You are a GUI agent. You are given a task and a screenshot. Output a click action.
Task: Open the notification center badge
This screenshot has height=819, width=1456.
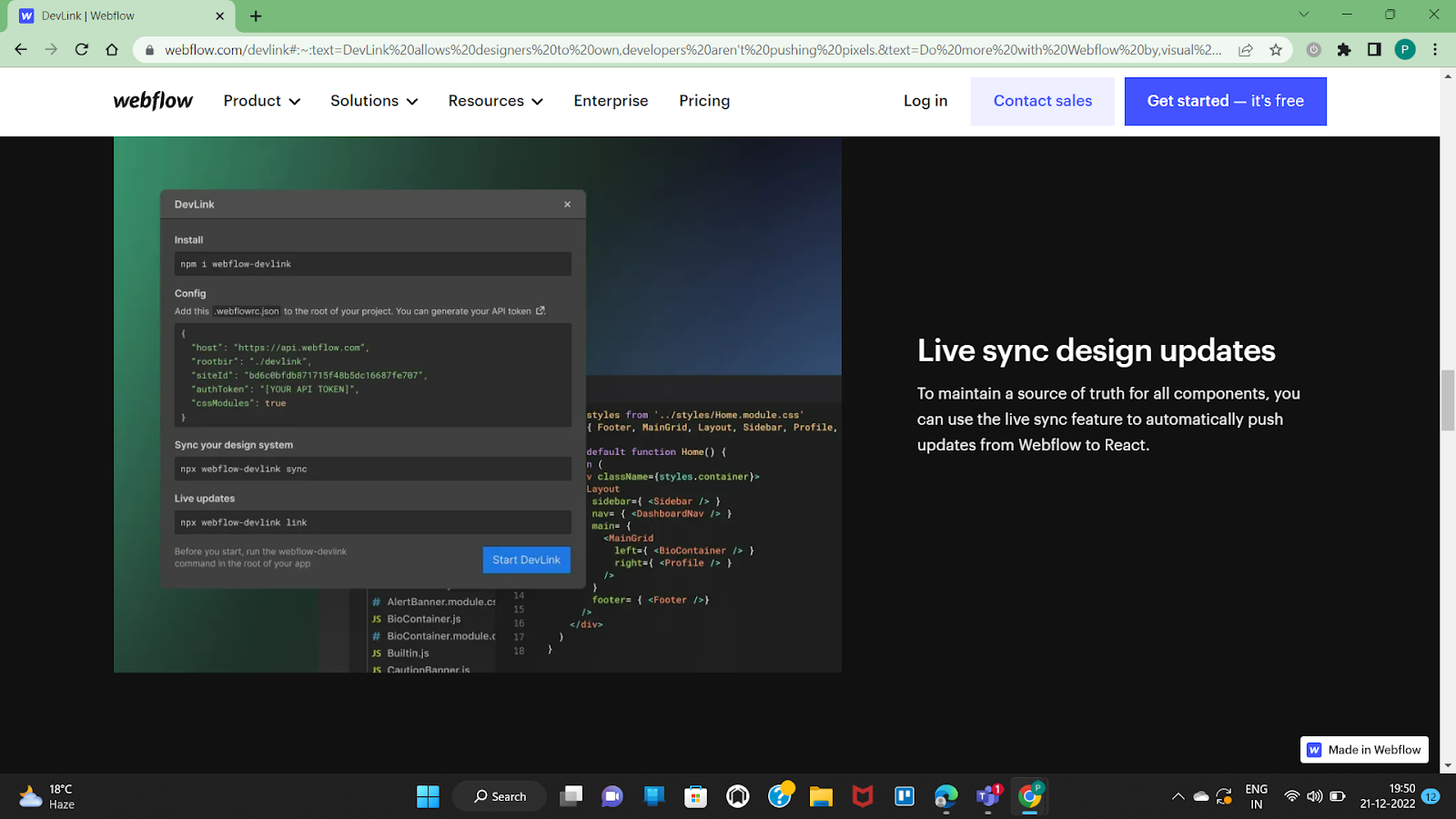click(x=1431, y=796)
